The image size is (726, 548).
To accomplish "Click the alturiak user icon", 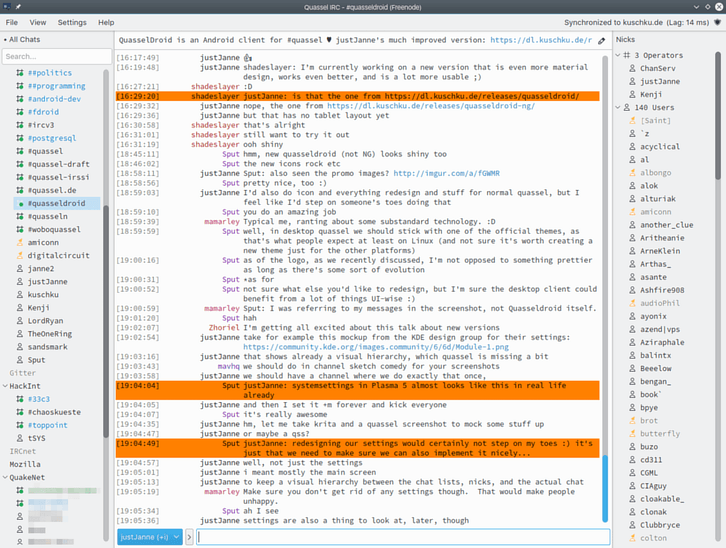I will (632, 199).
